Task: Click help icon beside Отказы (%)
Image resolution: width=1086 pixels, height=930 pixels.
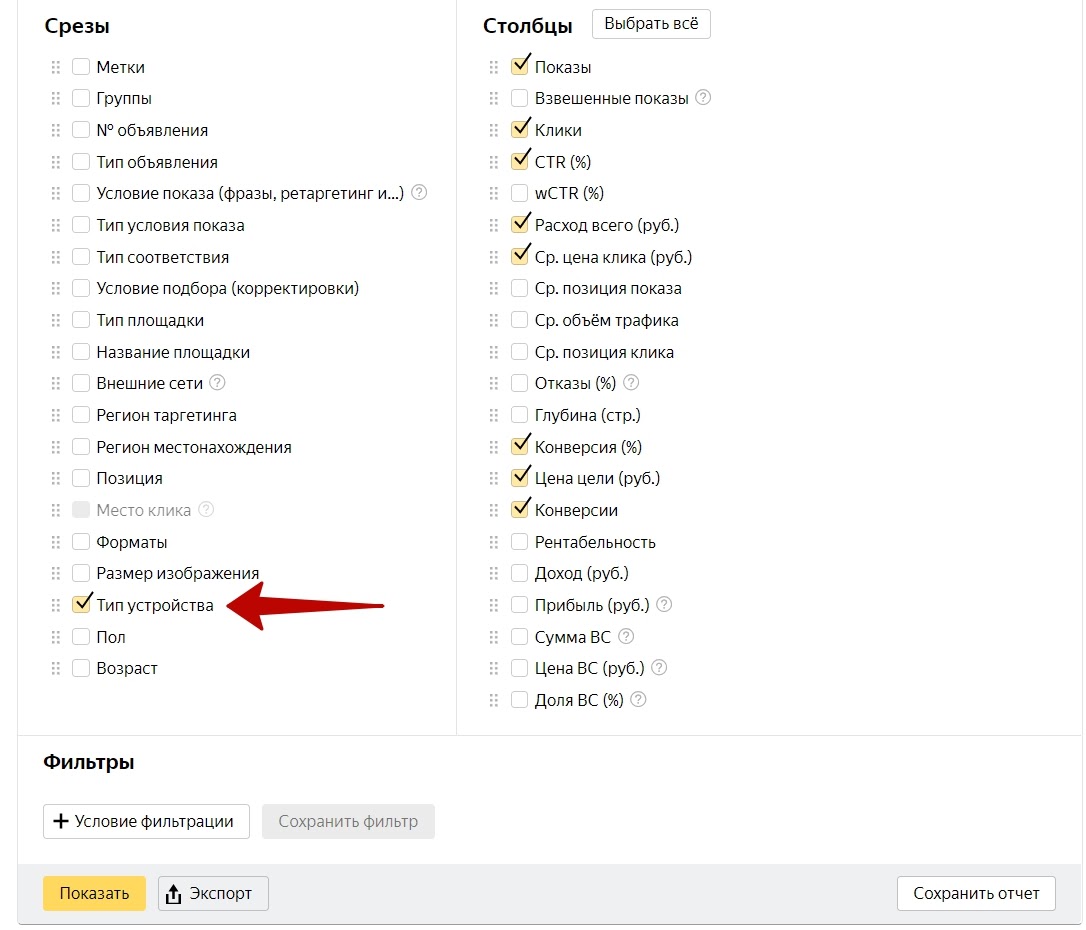Action: coord(631,383)
